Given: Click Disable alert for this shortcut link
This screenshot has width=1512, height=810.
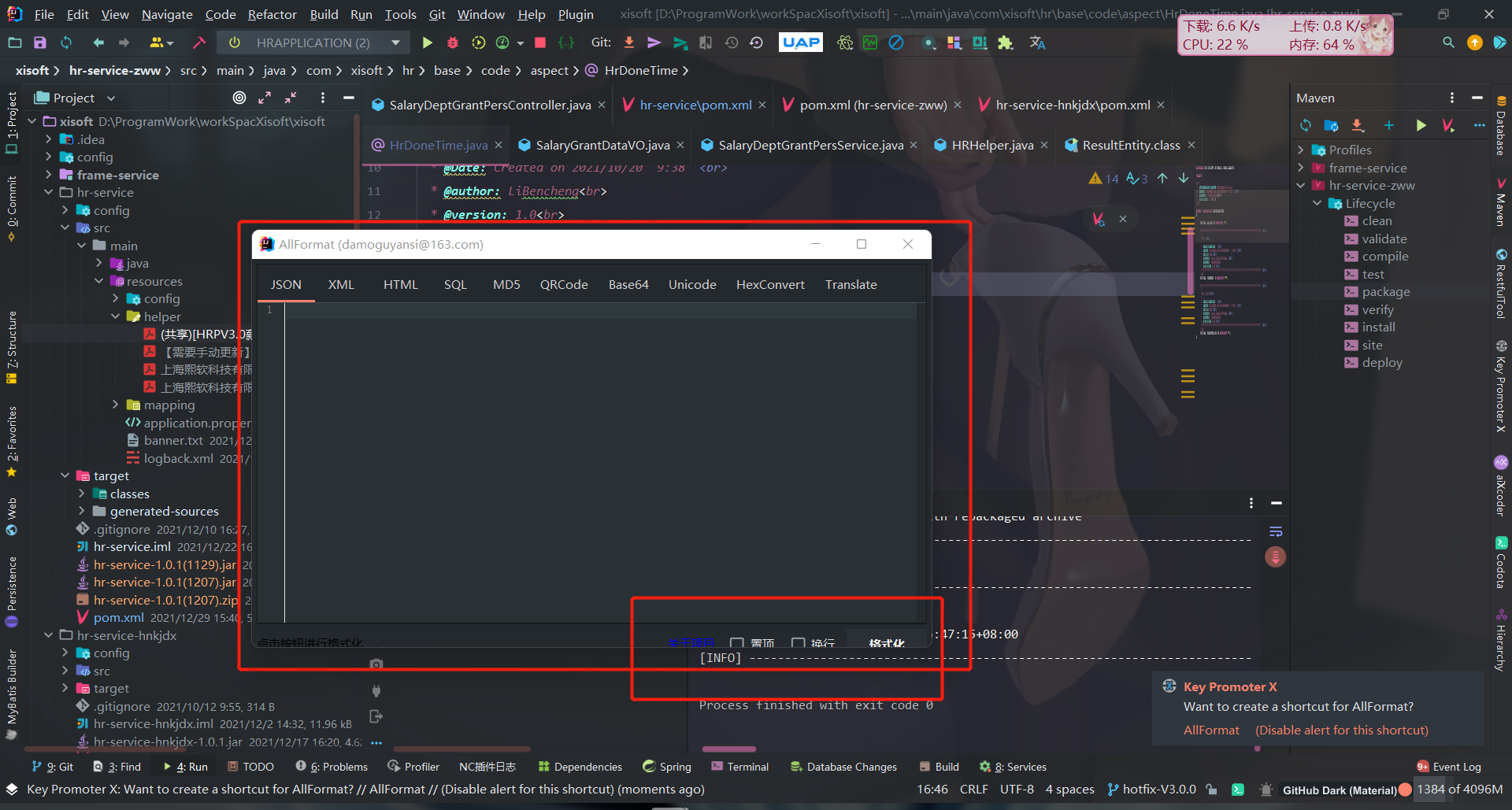Looking at the screenshot, I should [1342, 730].
